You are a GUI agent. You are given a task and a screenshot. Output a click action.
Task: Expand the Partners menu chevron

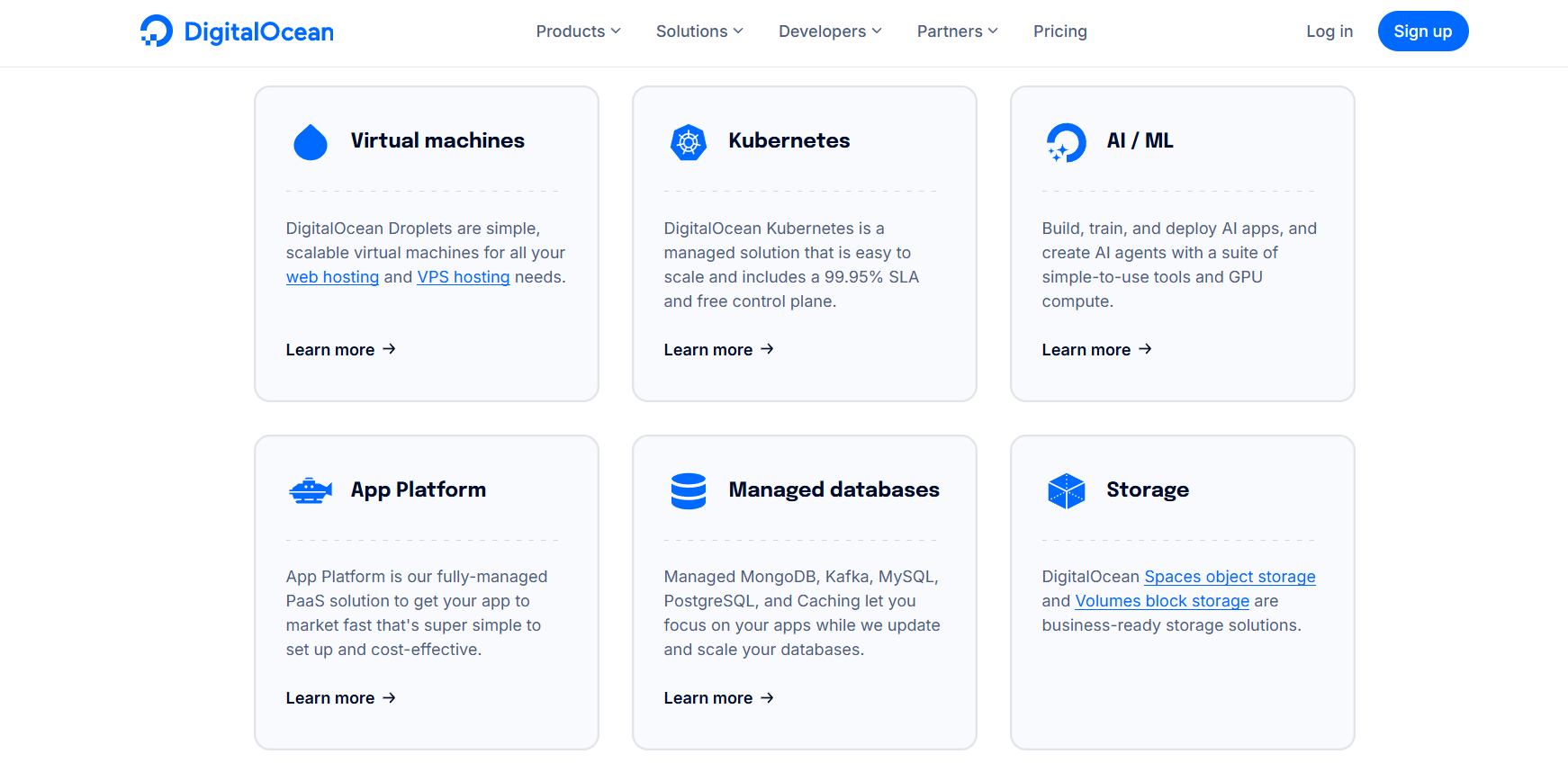pos(993,31)
